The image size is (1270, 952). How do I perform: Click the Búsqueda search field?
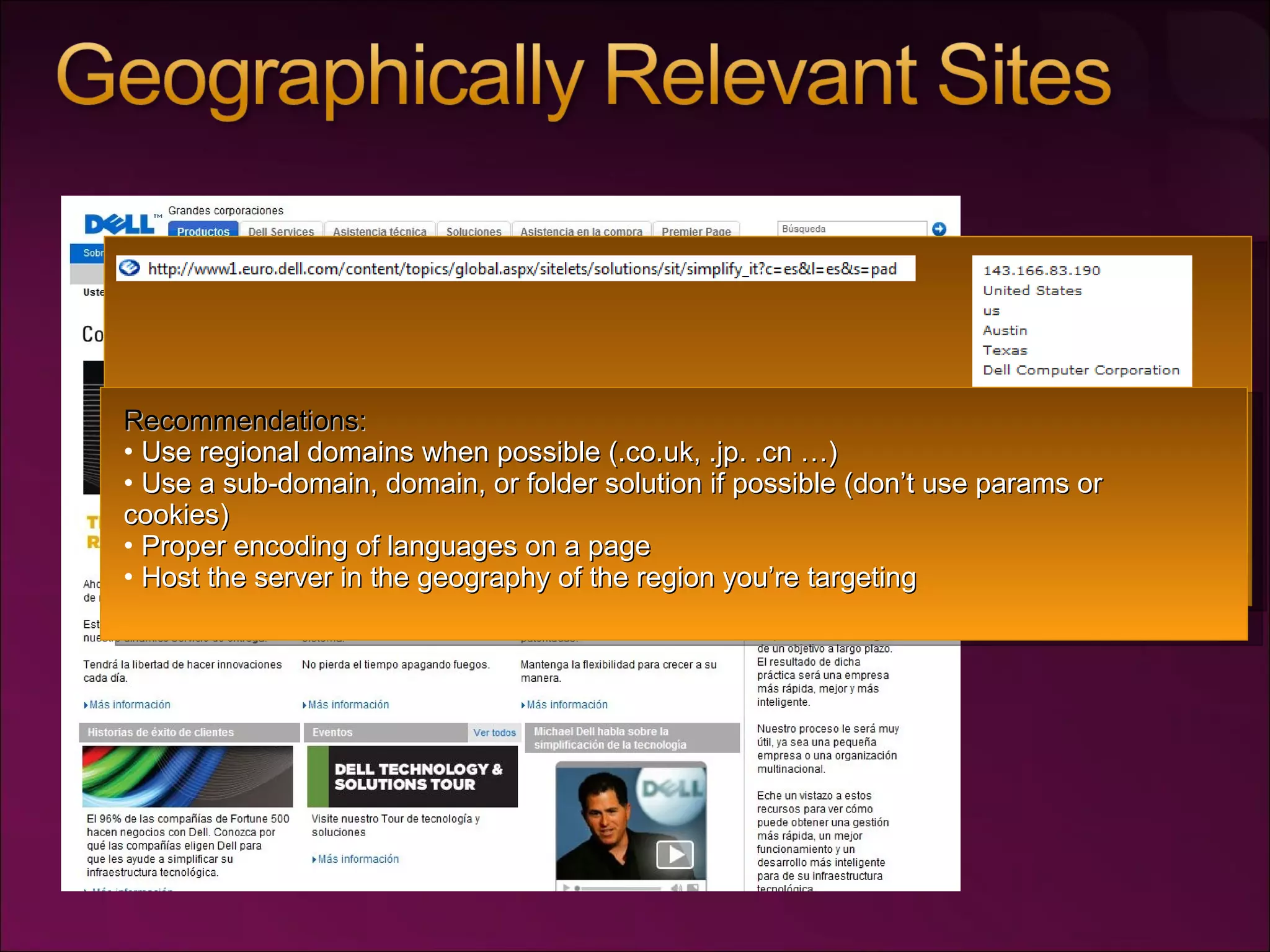851,229
